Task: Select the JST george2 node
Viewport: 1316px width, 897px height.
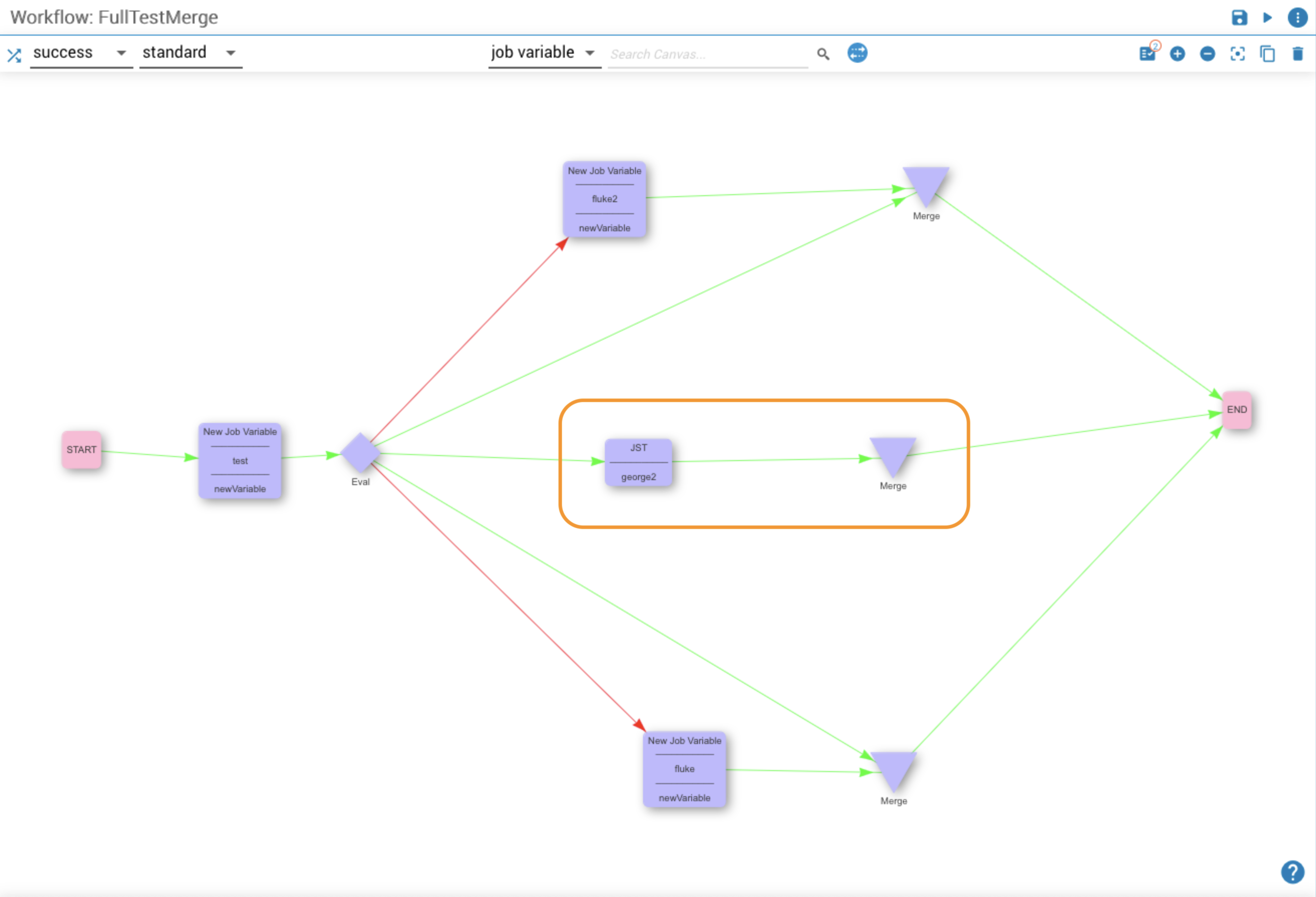Action: pyautogui.click(x=639, y=462)
